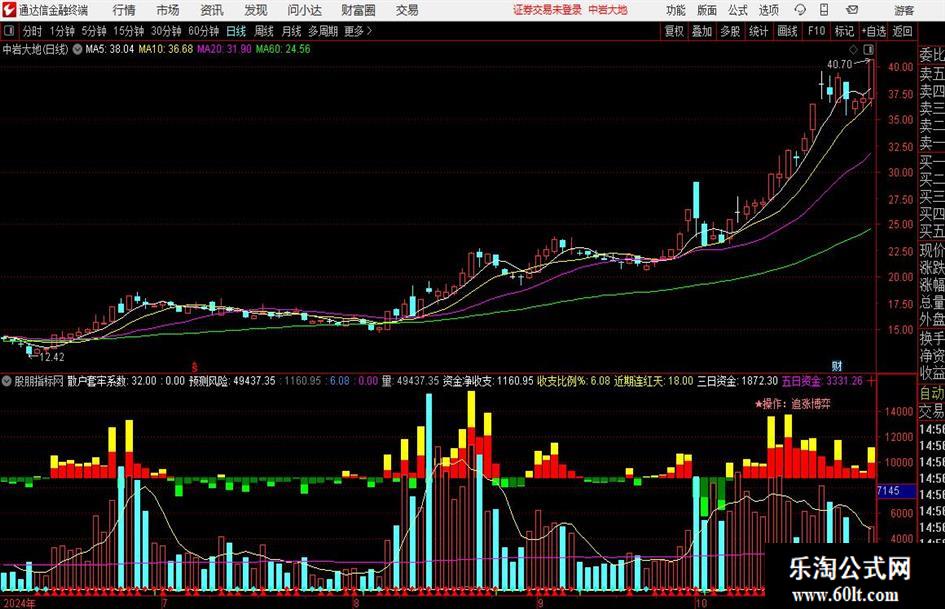Expand main chart indicator dropdown beside 中岩大地
The height and width of the screenshot is (609, 945).
pyautogui.click(x=77, y=49)
